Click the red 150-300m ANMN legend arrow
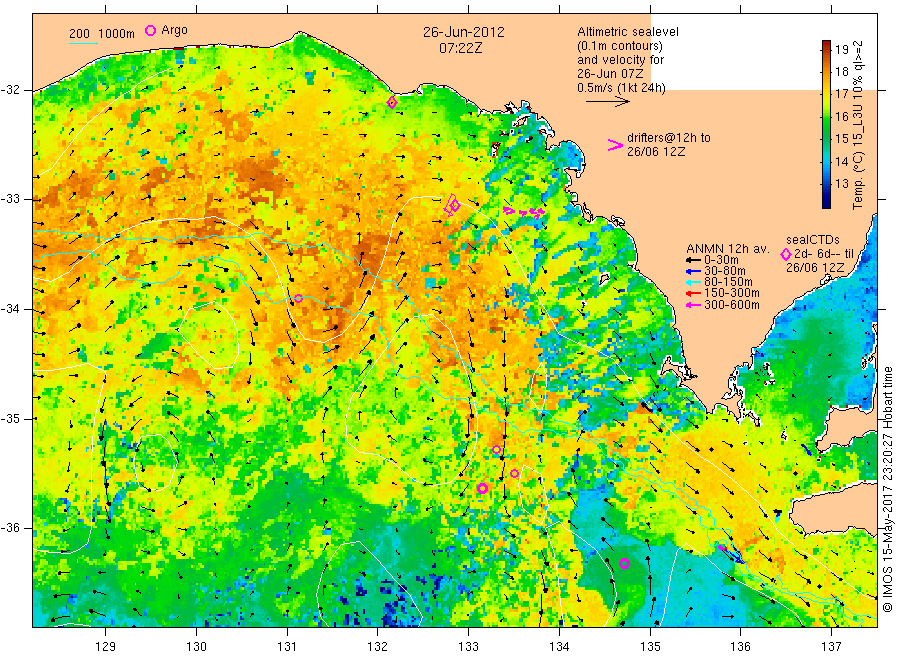This screenshot has height=660, width=900. (x=693, y=293)
